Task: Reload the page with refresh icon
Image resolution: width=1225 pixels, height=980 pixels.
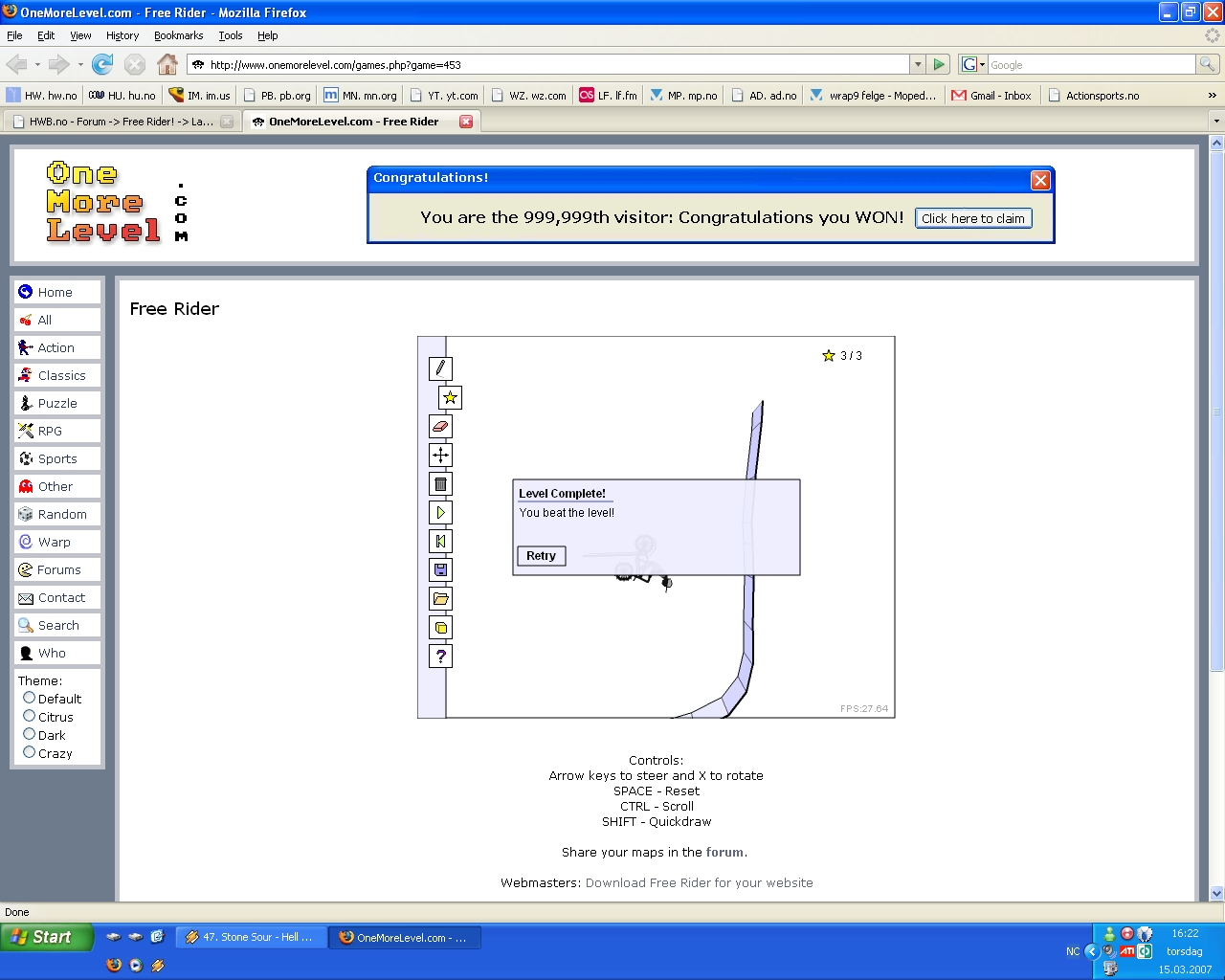Action: (x=102, y=64)
